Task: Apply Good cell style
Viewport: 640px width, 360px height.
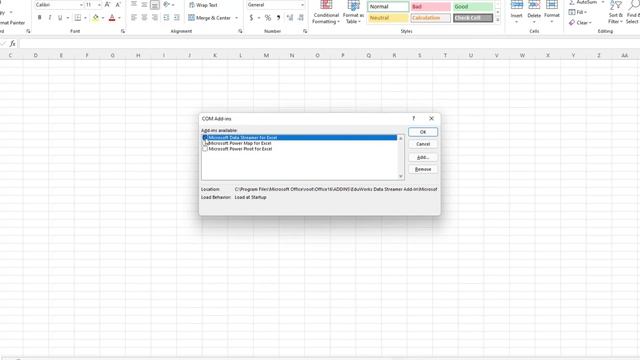Action: click(473, 7)
